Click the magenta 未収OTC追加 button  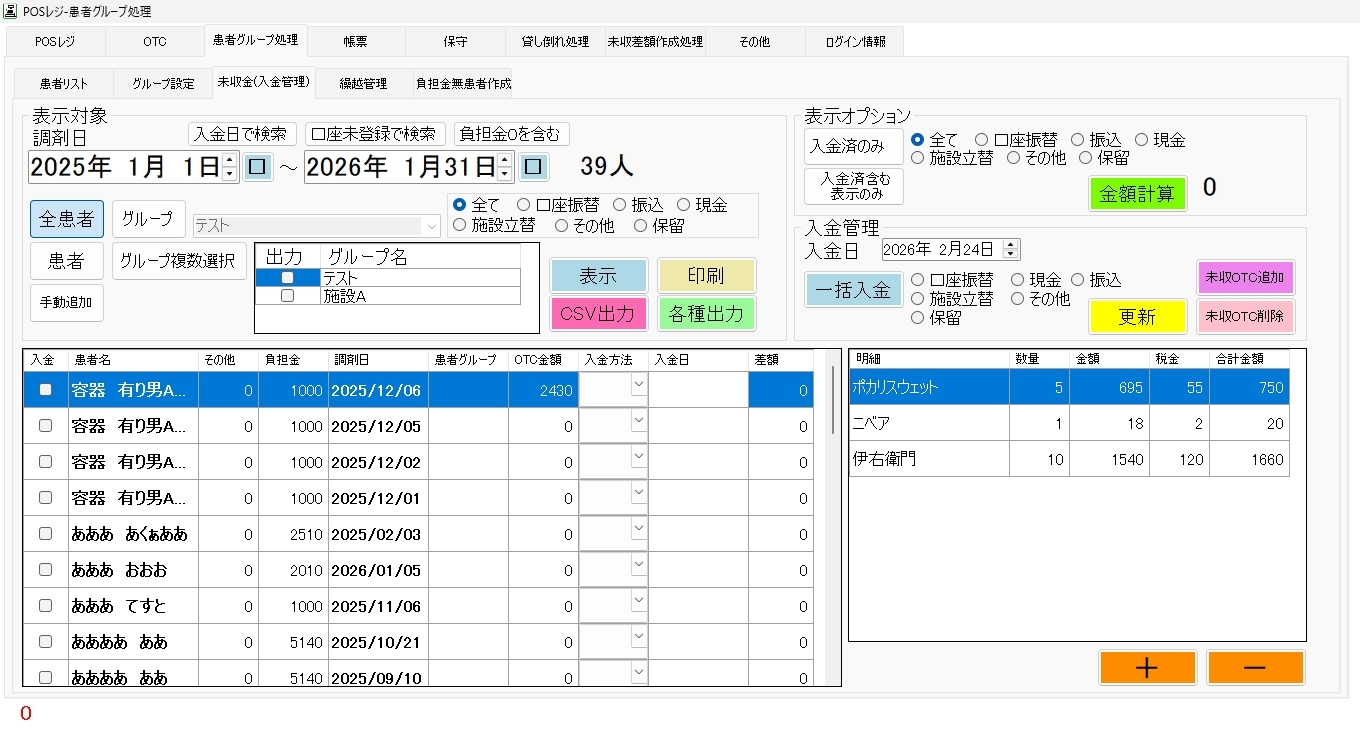[x=1245, y=277]
